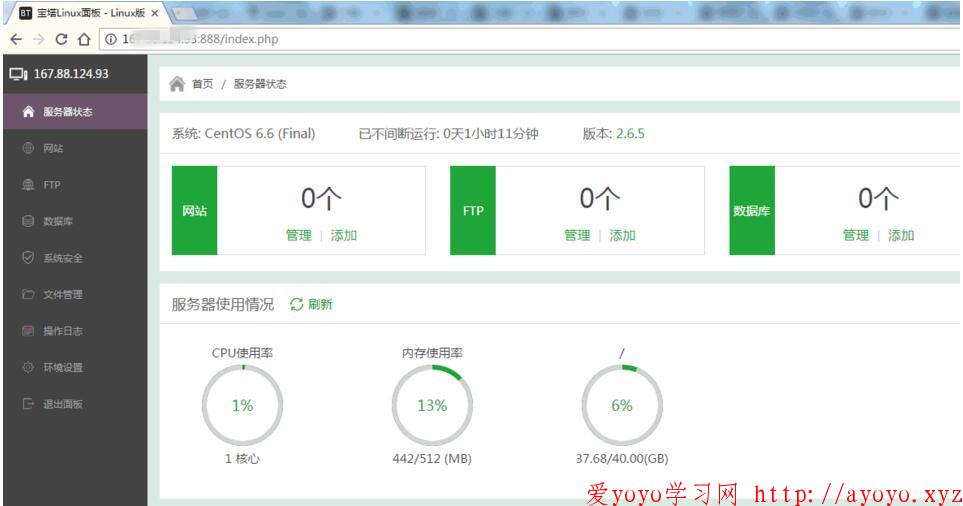Open FTP in the sidebar
The image size is (963, 506).
75,185
